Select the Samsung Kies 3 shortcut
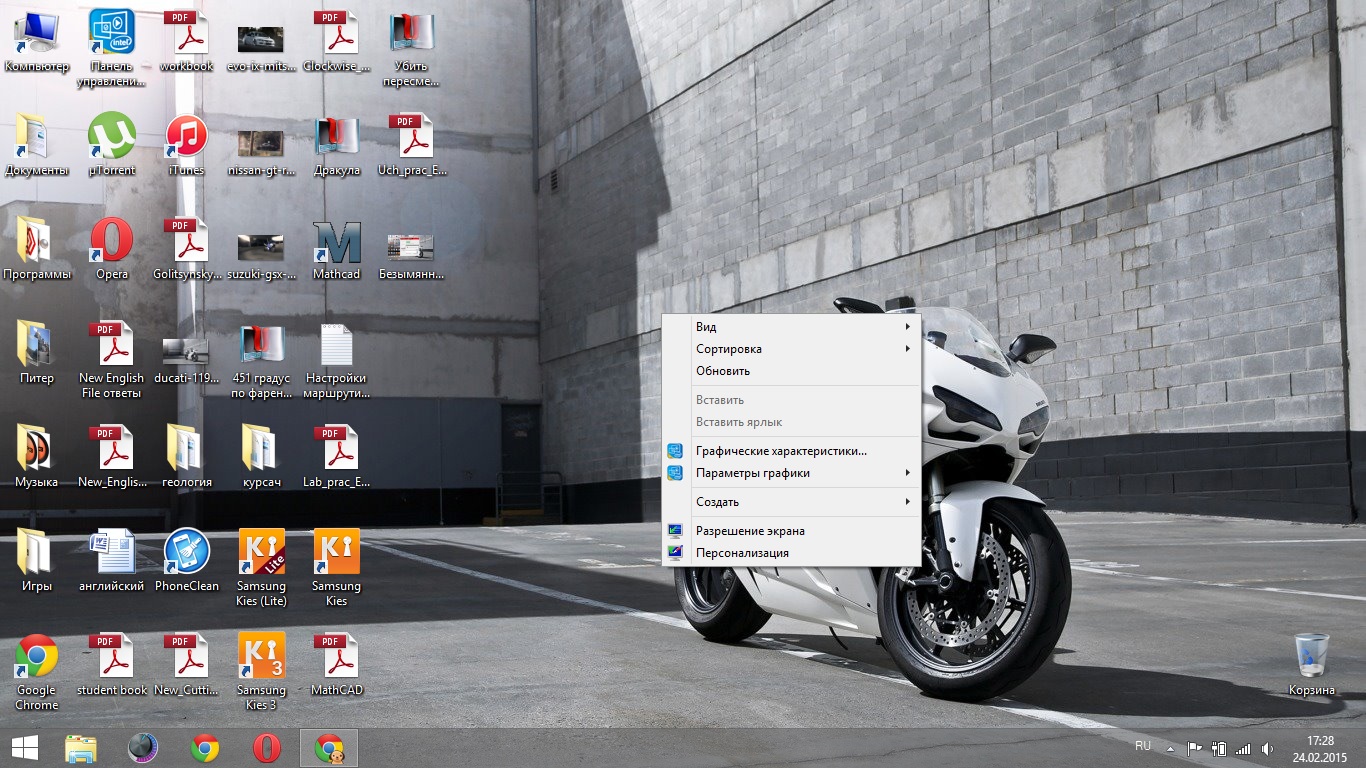 point(261,672)
